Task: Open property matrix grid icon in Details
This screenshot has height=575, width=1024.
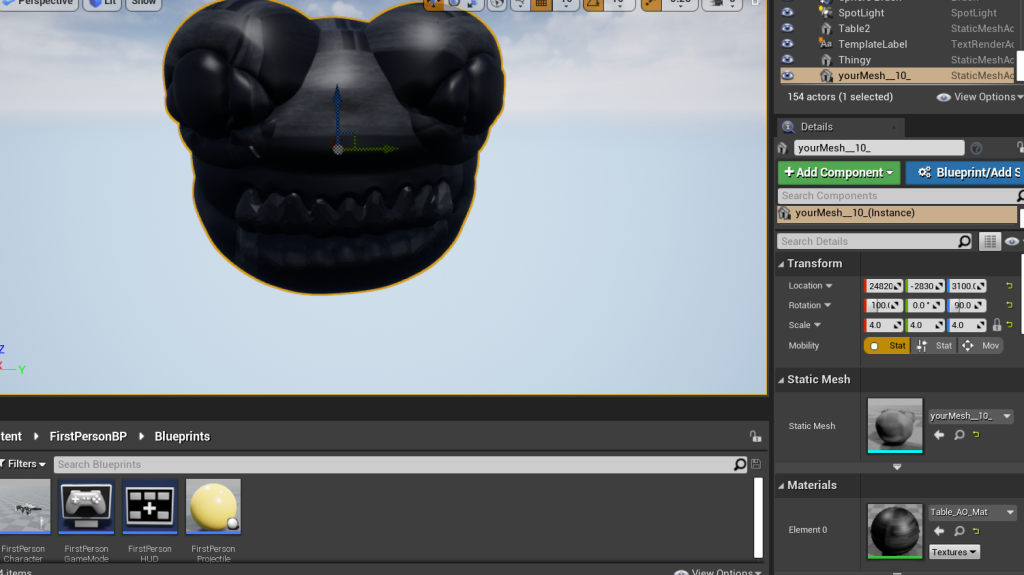Action: coord(989,241)
